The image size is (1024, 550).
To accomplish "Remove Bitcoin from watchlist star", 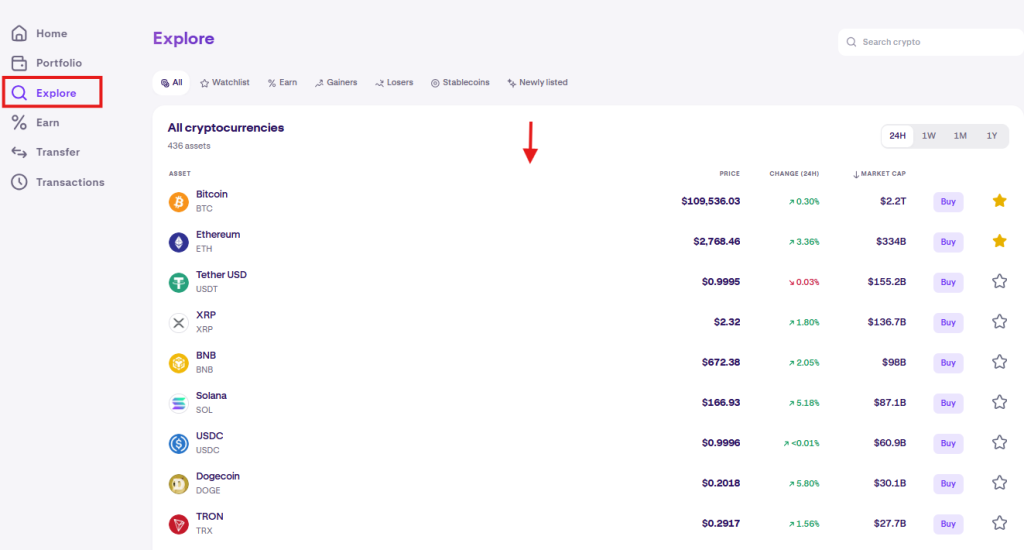I will (999, 201).
